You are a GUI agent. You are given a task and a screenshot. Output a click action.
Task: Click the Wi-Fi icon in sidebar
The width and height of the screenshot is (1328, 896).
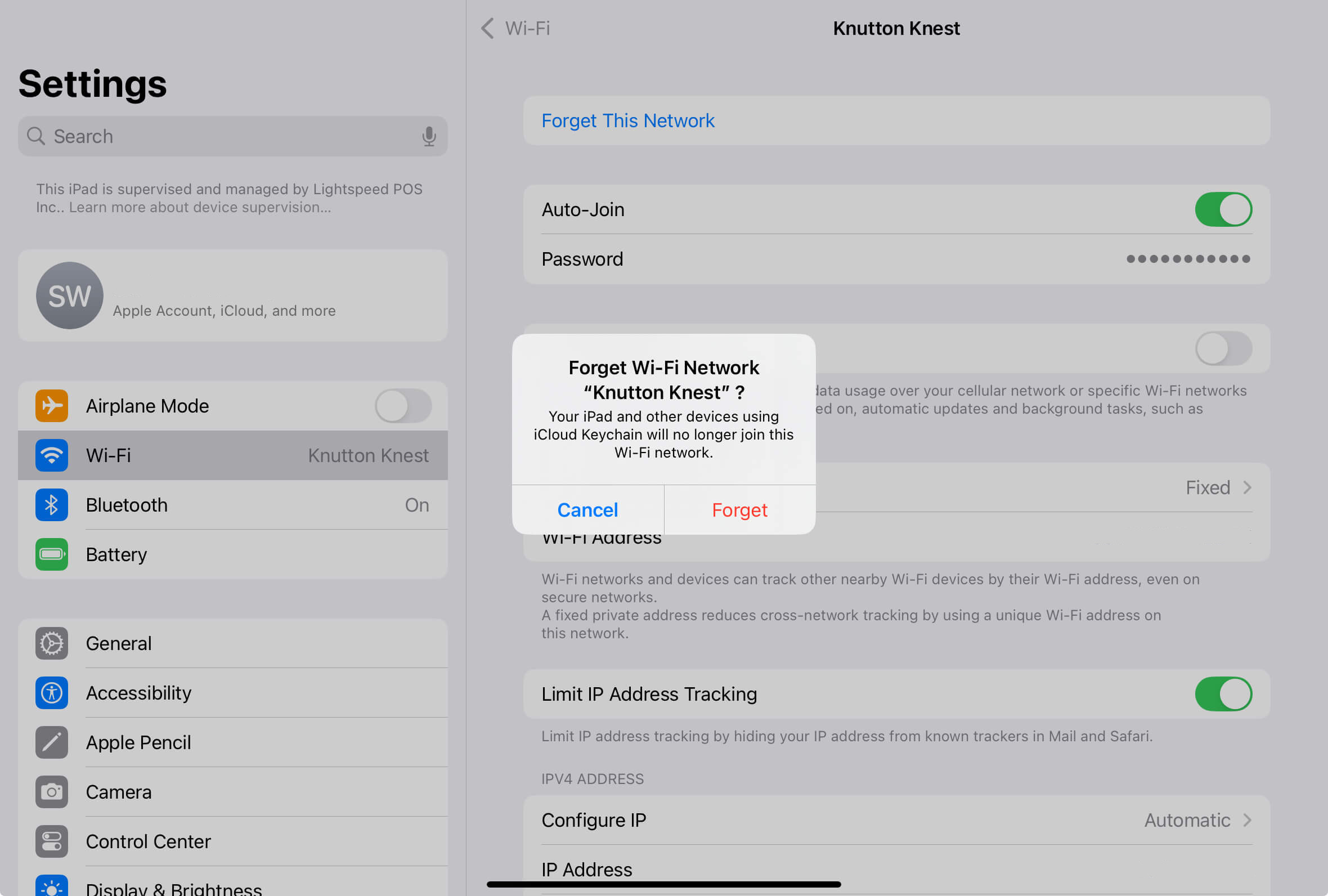(x=51, y=455)
